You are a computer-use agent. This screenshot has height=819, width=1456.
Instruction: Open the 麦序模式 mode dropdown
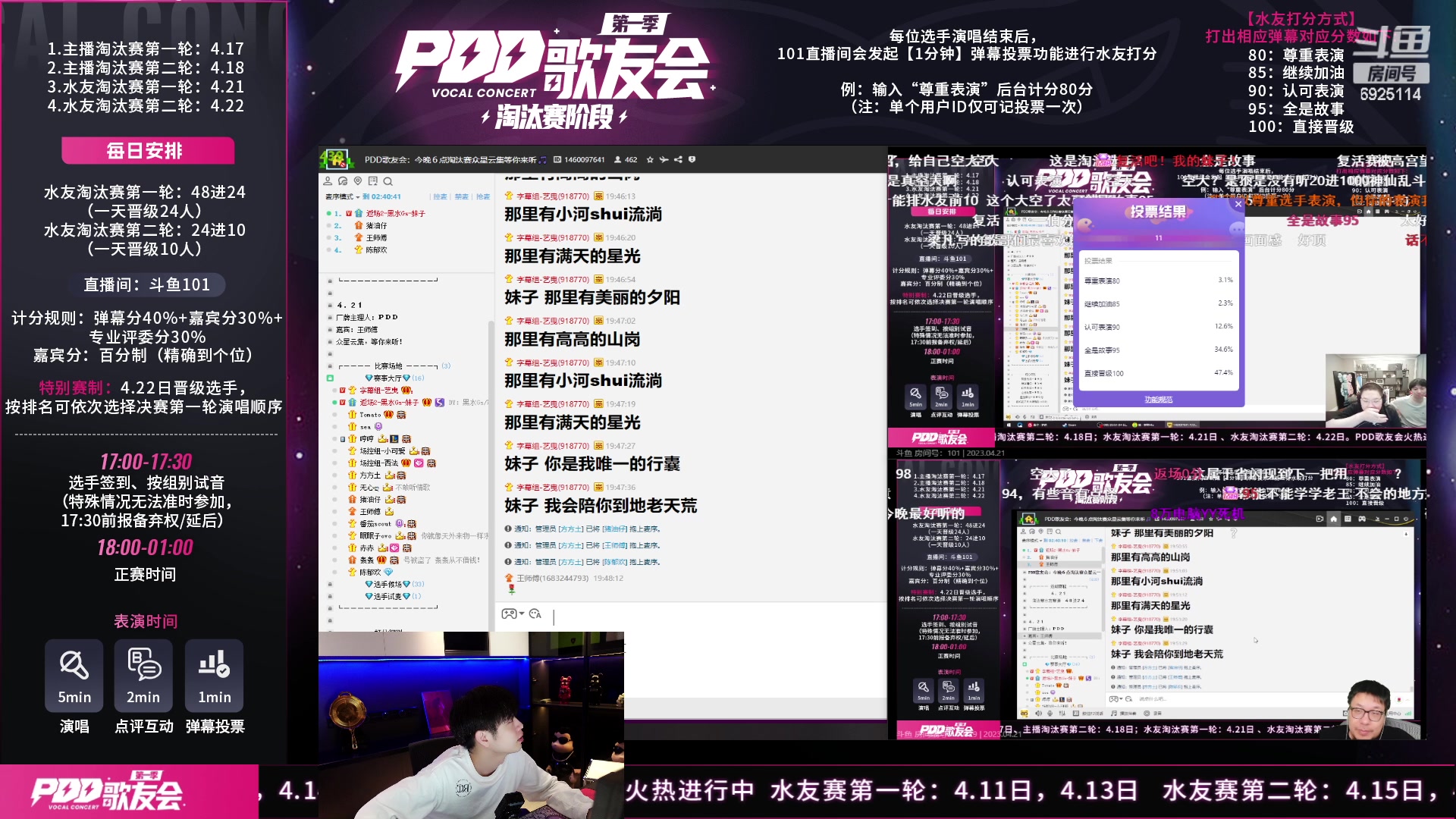tap(343, 197)
